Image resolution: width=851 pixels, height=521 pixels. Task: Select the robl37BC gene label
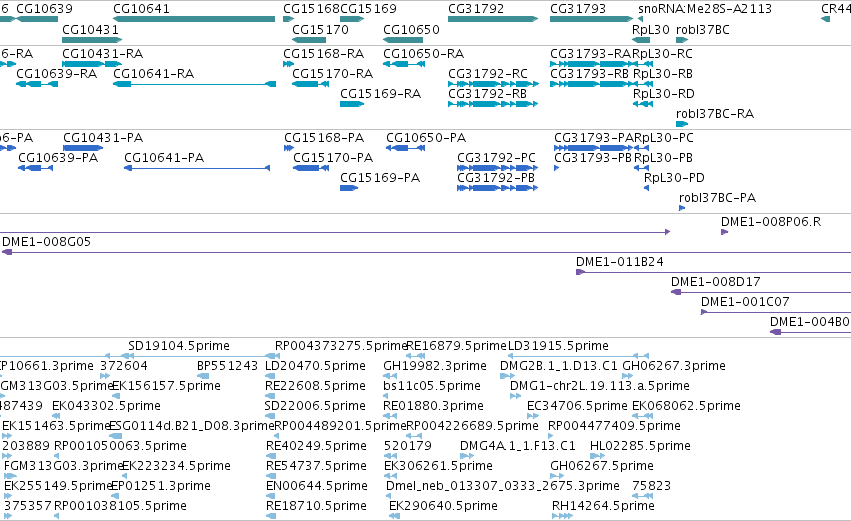pyautogui.click(x=703, y=29)
